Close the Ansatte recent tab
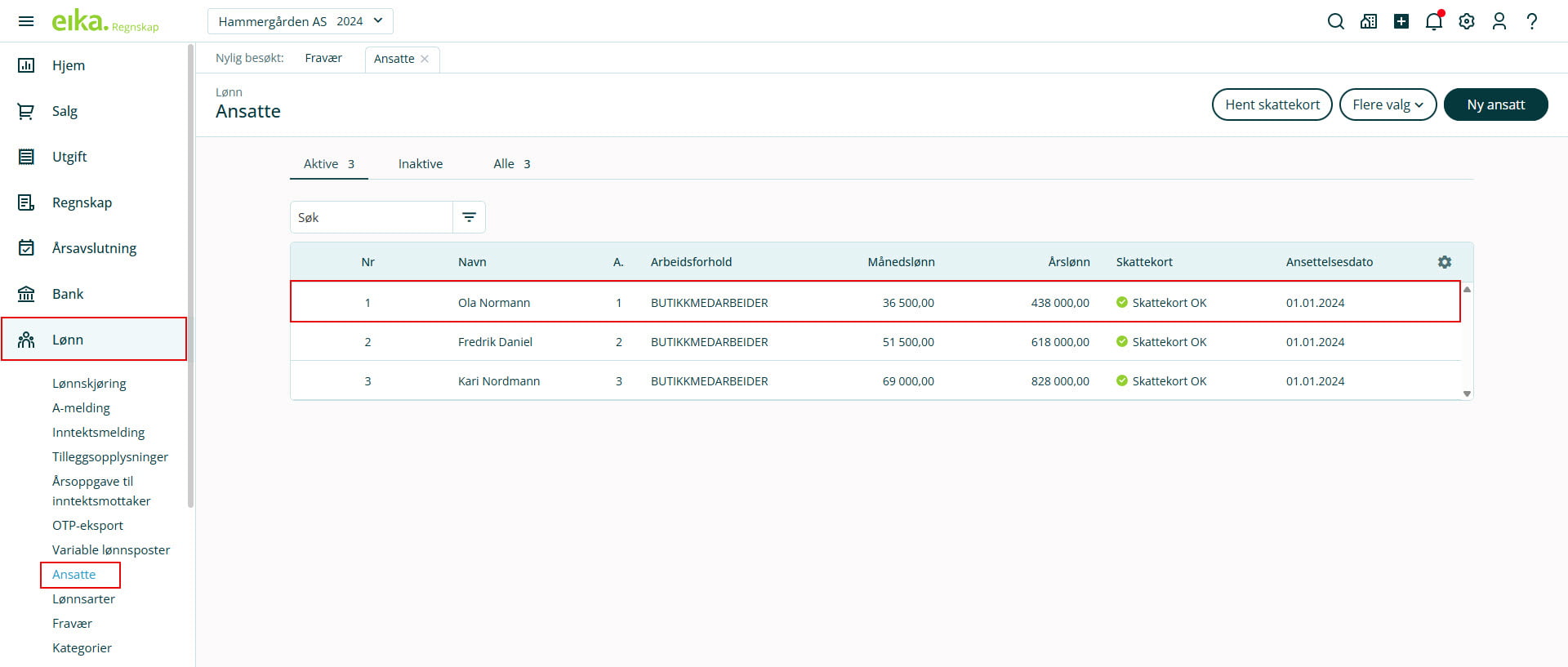1568x667 pixels. (x=425, y=59)
